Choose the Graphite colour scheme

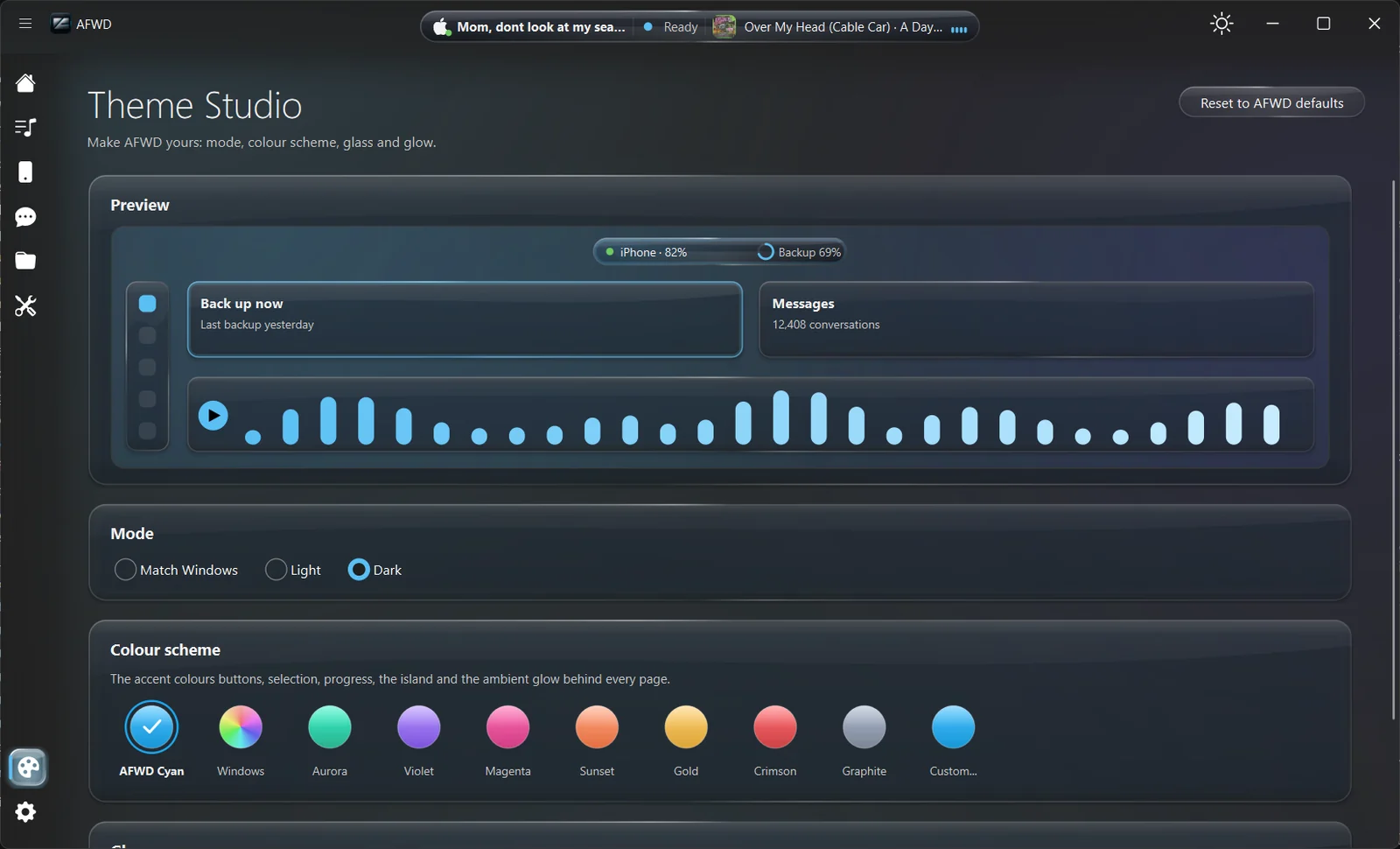(864, 727)
